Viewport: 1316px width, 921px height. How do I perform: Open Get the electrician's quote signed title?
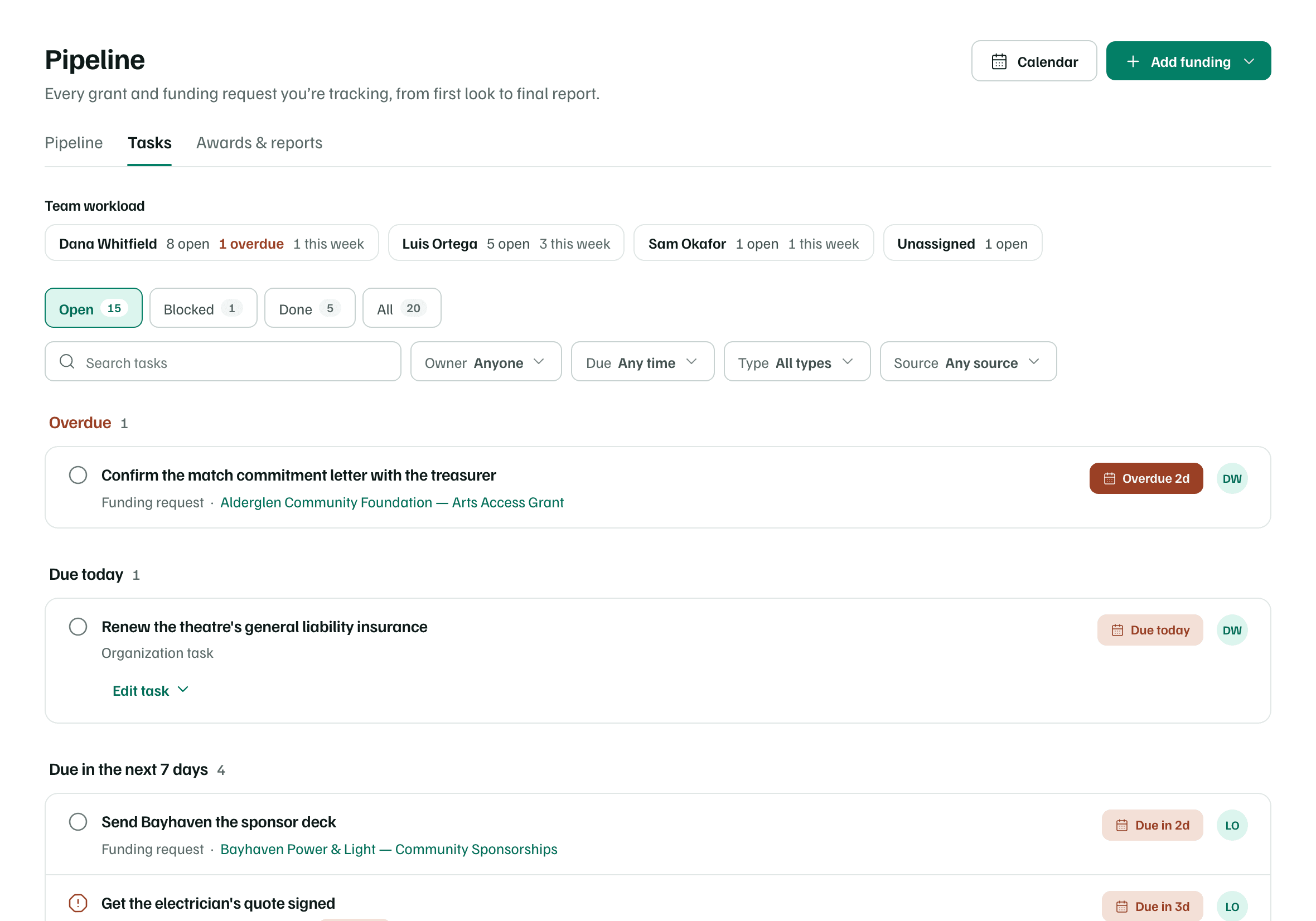[218, 903]
